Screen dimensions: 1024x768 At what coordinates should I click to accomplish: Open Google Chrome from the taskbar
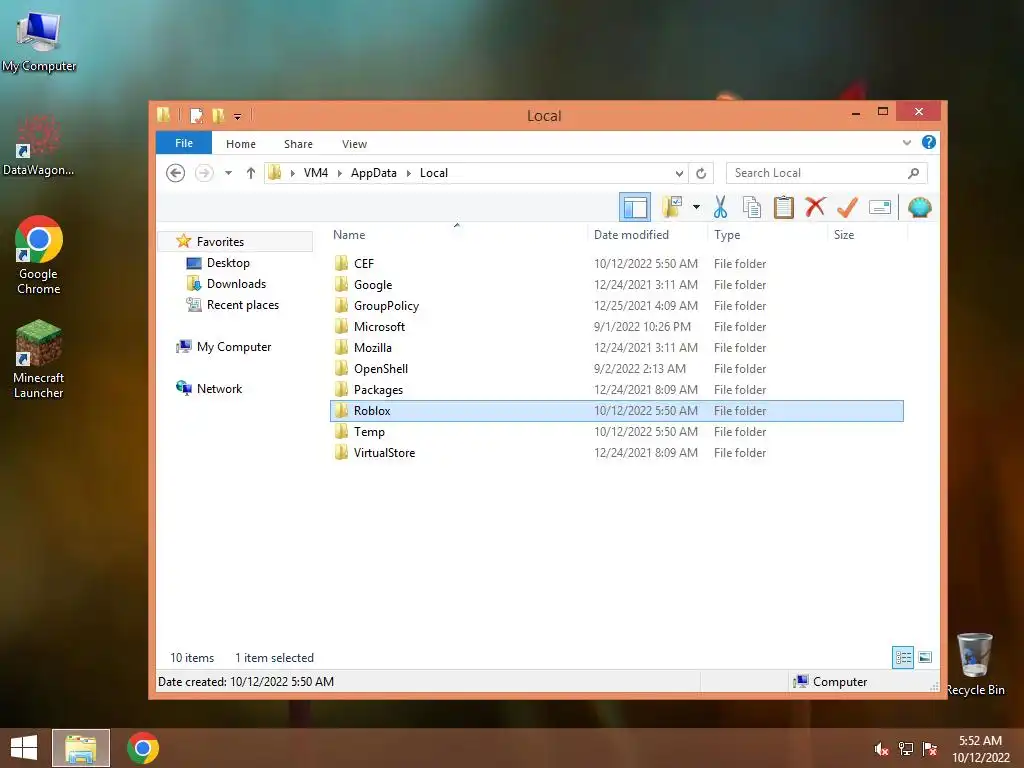click(143, 748)
